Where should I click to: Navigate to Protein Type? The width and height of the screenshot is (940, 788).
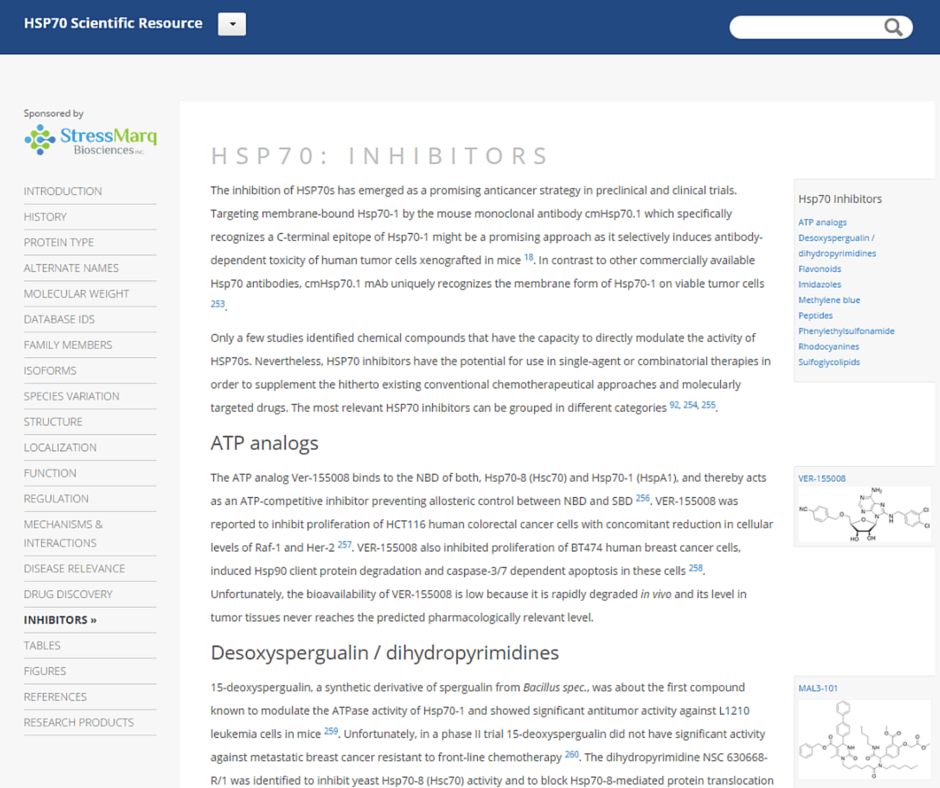(x=59, y=242)
